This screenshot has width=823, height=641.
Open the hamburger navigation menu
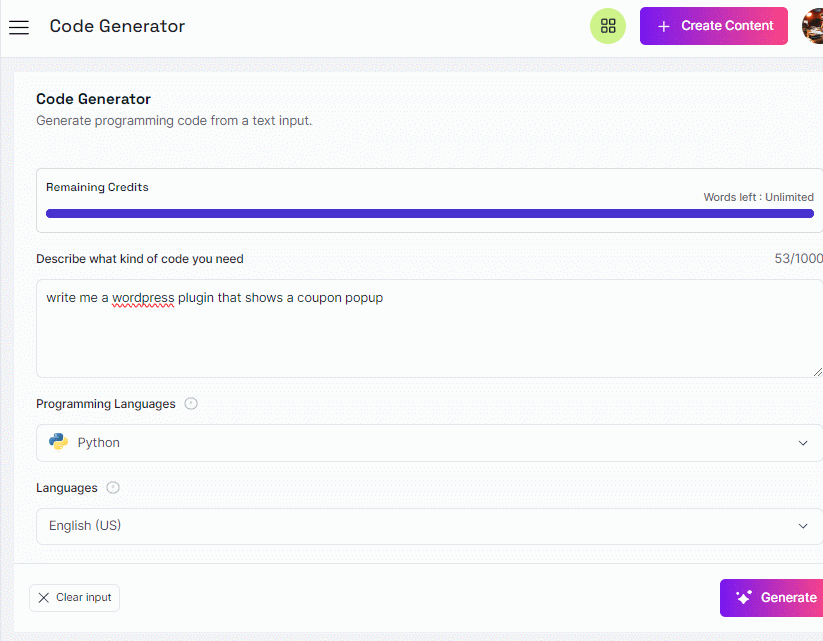(x=19, y=27)
